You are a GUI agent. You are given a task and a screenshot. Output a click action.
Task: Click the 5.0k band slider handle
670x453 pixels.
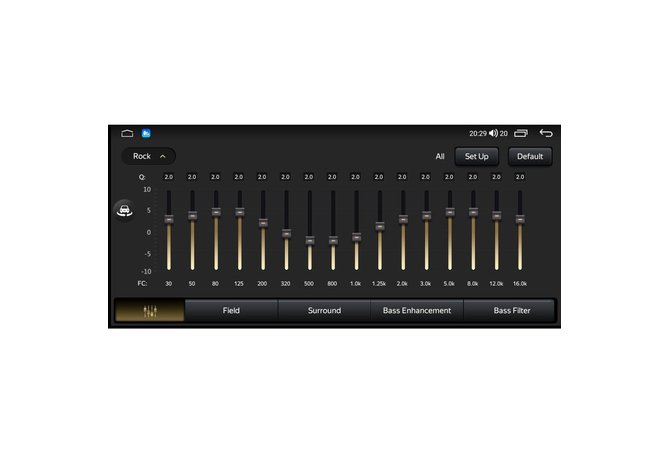pyautogui.click(x=450, y=212)
